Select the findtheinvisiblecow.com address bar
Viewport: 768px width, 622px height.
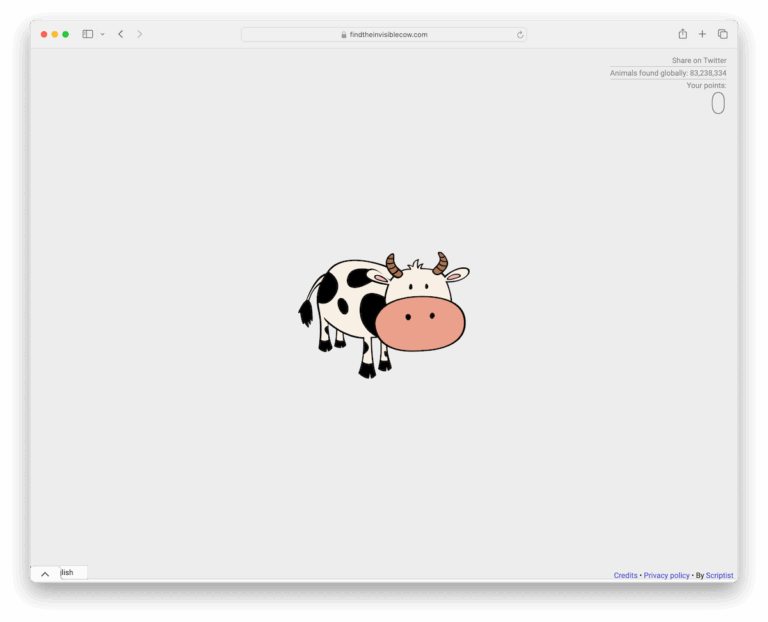point(384,34)
